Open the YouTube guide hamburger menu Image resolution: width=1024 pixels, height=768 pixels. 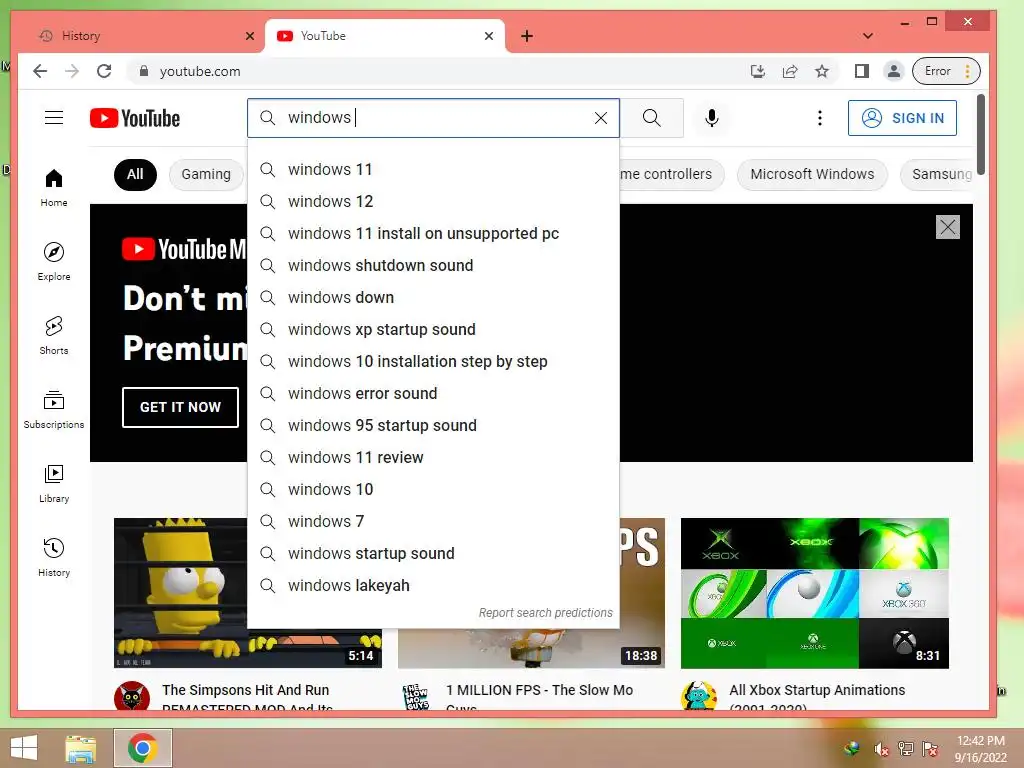pyautogui.click(x=54, y=118)
